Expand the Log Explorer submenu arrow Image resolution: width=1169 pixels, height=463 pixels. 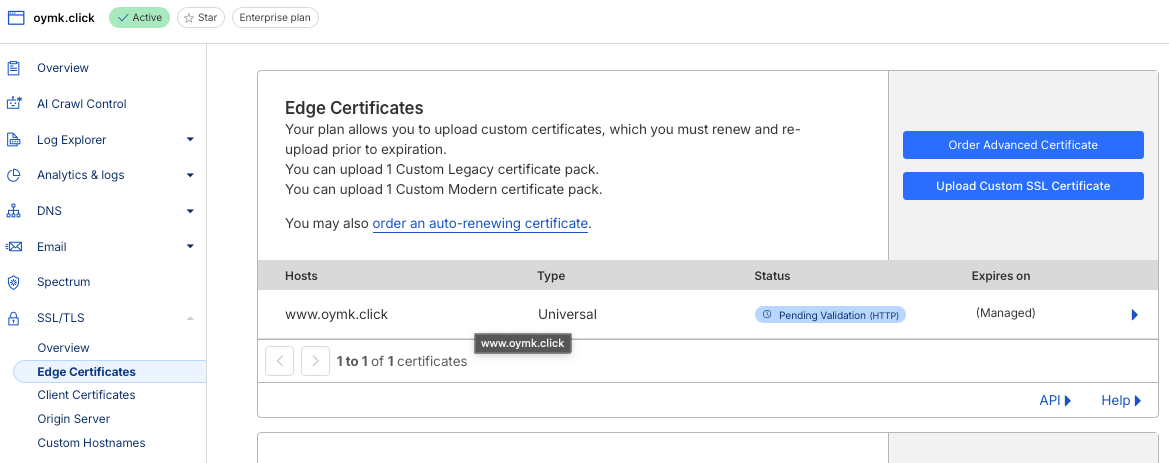(x=190, y=140)
